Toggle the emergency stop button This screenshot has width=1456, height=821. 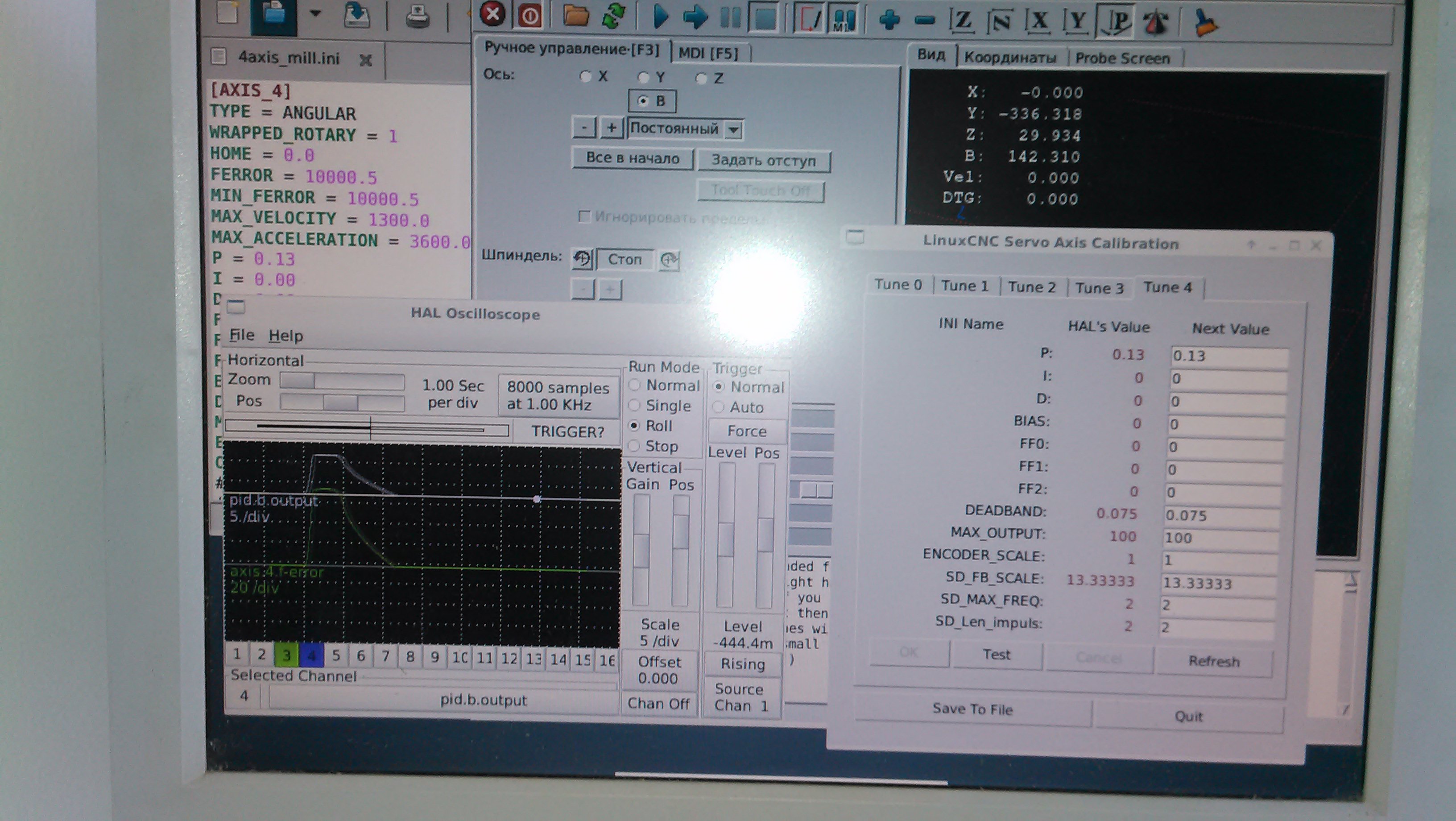[492, 13]
